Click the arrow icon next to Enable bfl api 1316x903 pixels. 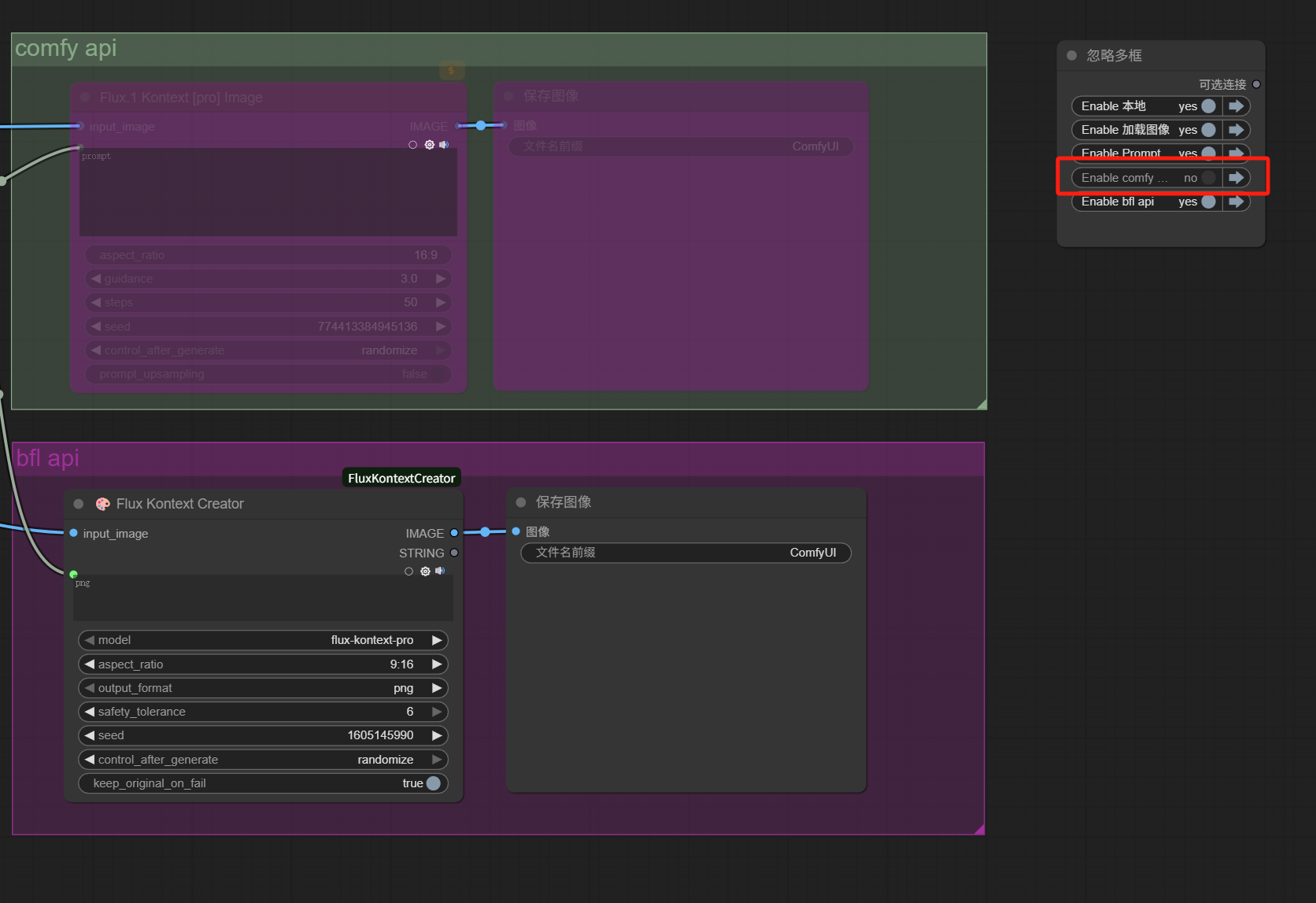(x=1236, y=202)
